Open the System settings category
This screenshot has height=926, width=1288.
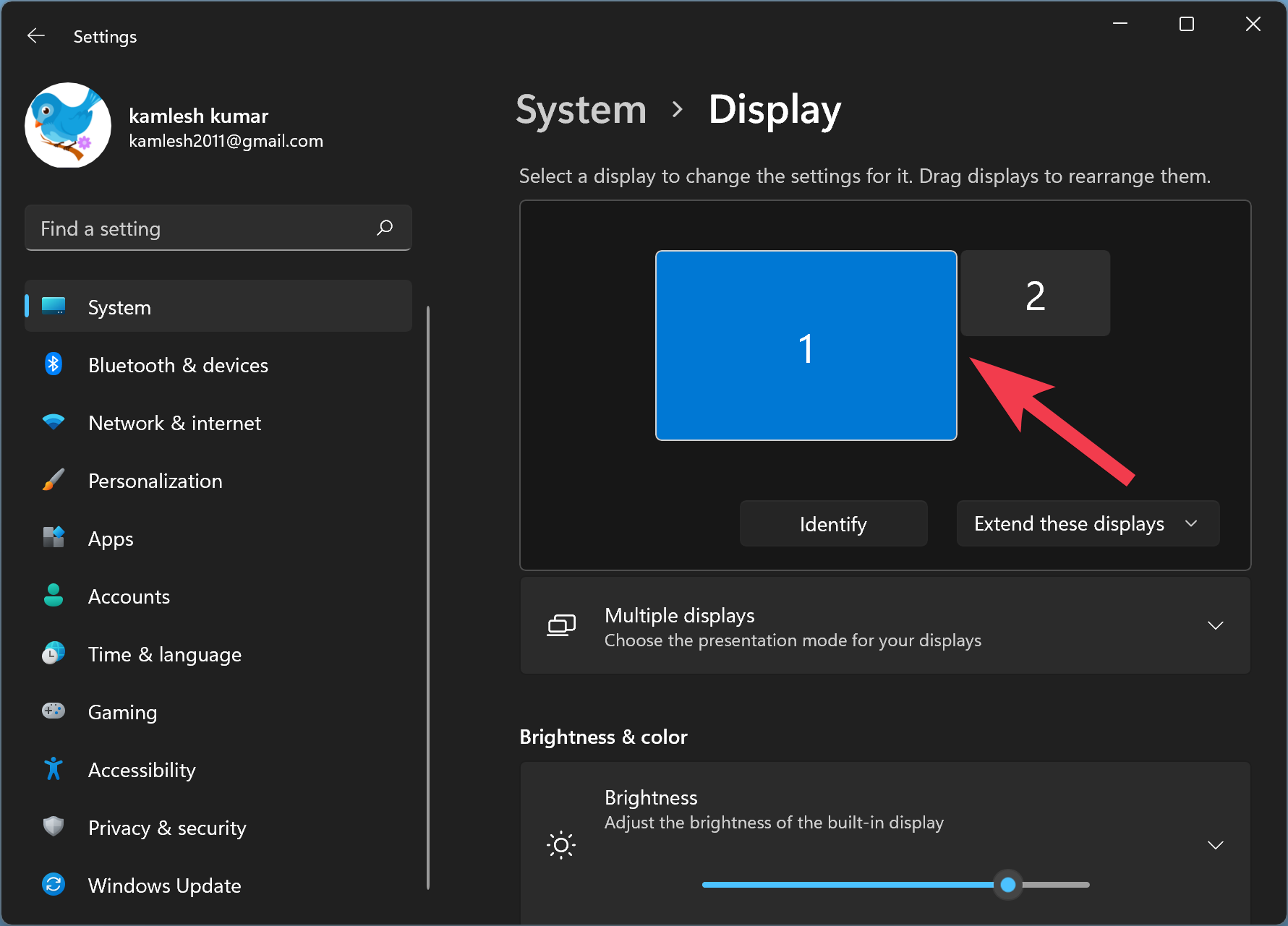click(x=218, y=306)
